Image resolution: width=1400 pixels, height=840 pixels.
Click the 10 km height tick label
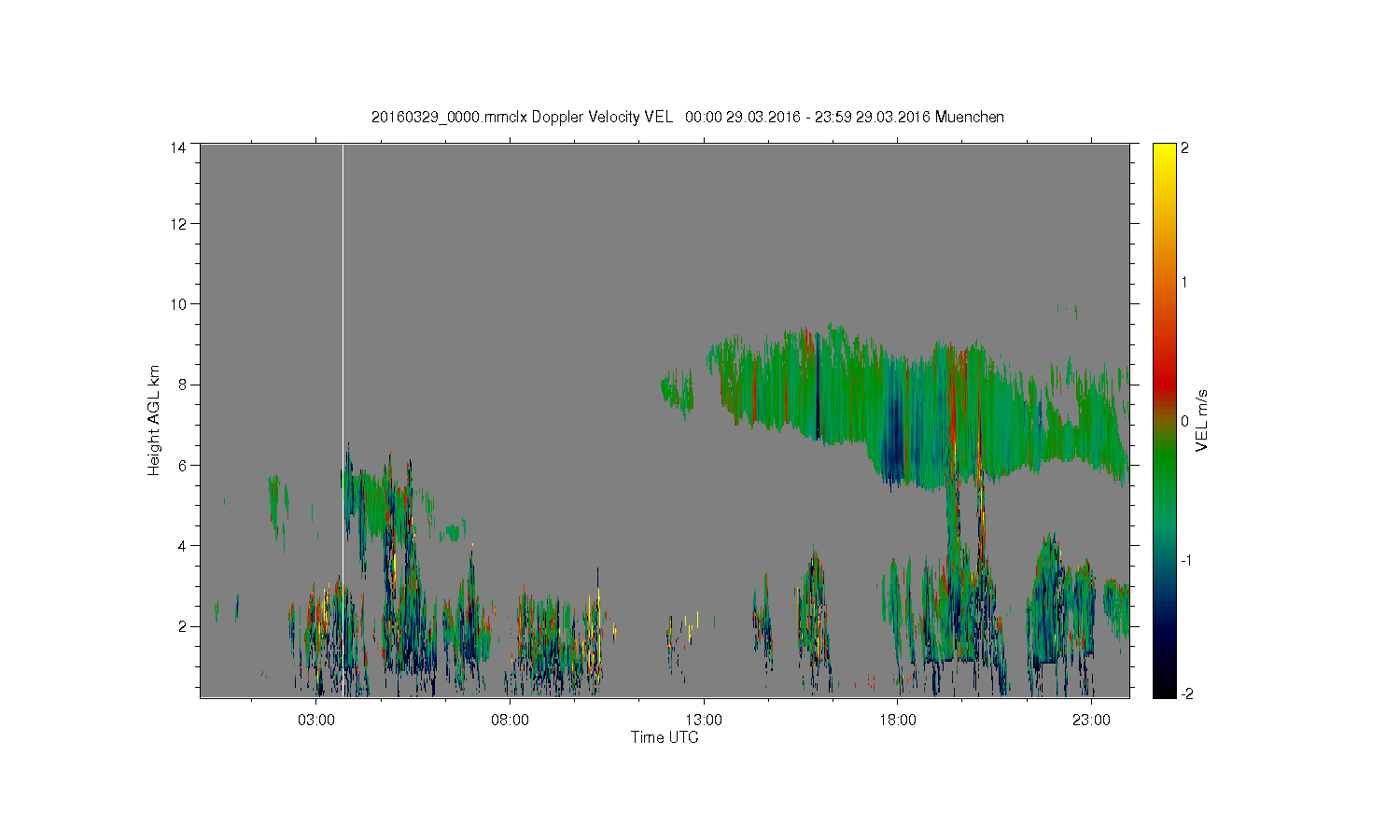tap(178, 304)
